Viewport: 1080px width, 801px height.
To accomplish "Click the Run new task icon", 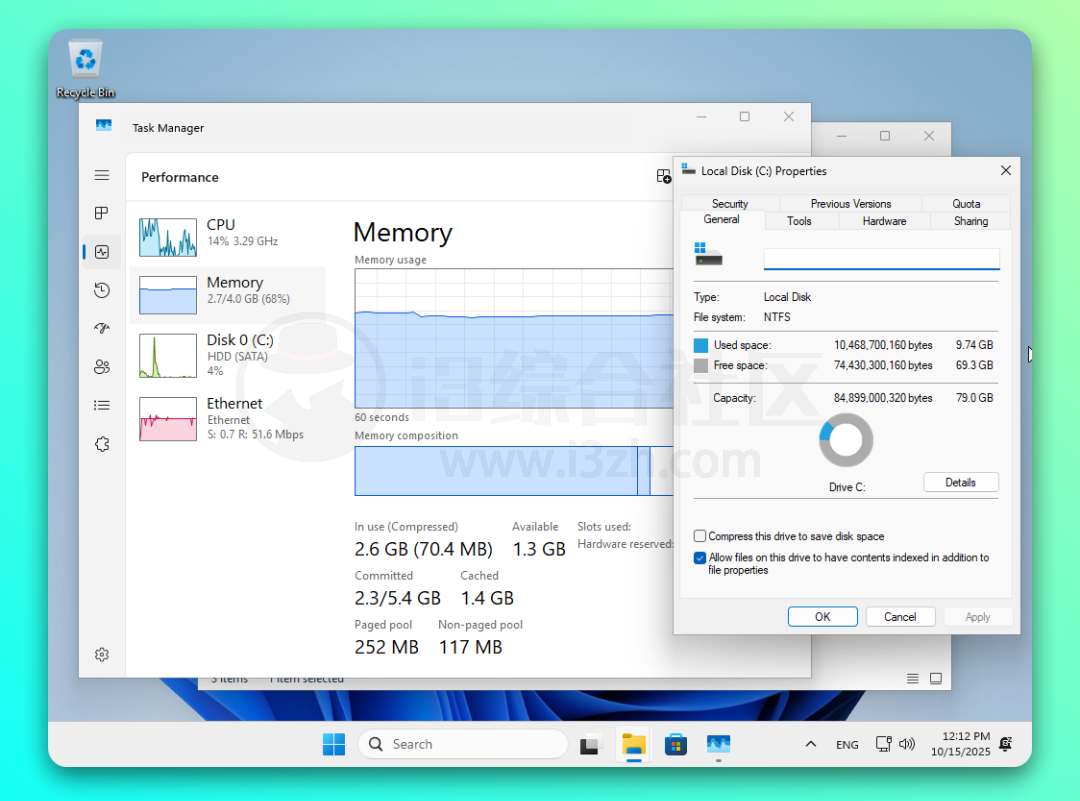I will [663, 176].
